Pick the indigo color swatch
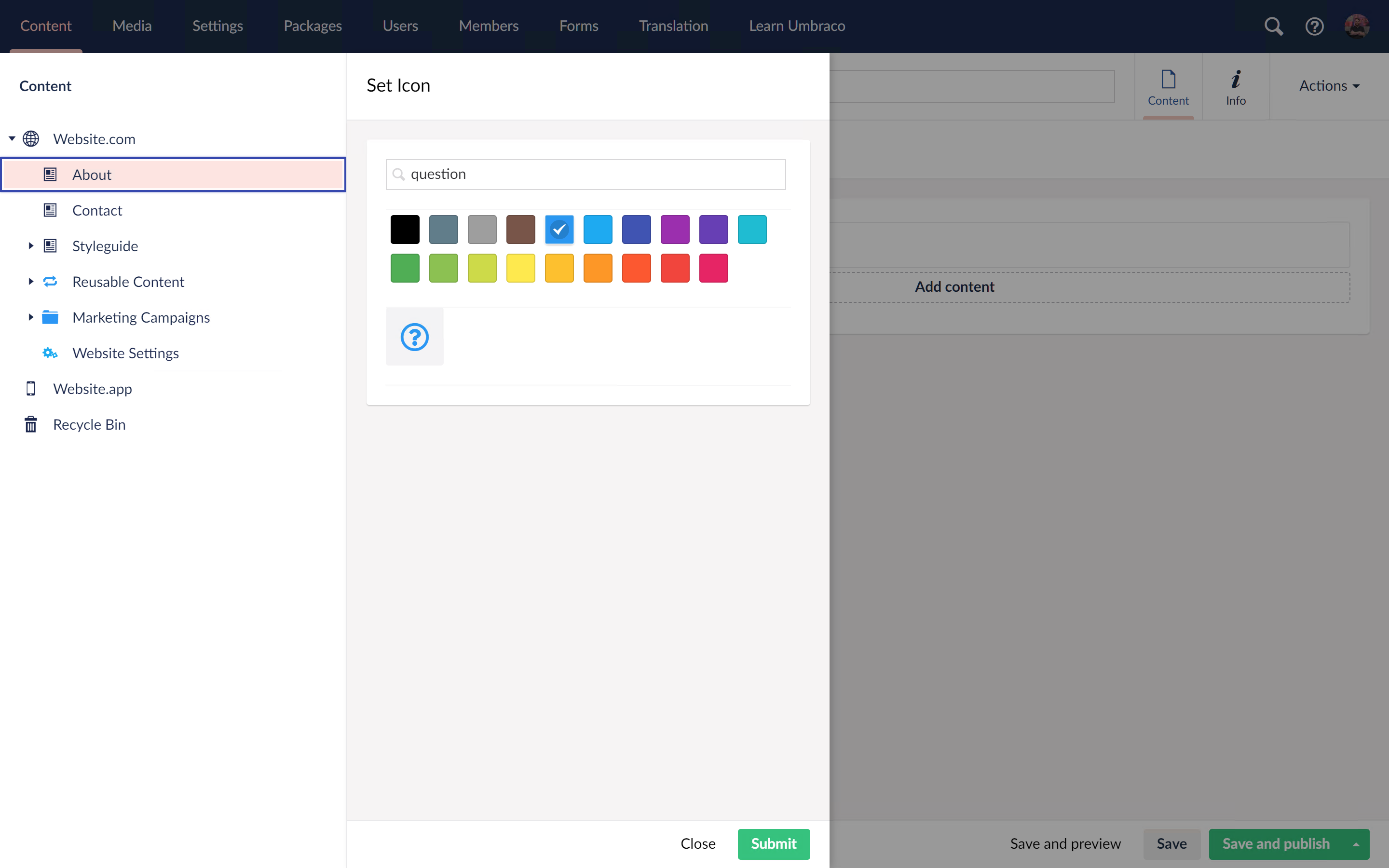1389x868 pixels. tap(637, 230)
